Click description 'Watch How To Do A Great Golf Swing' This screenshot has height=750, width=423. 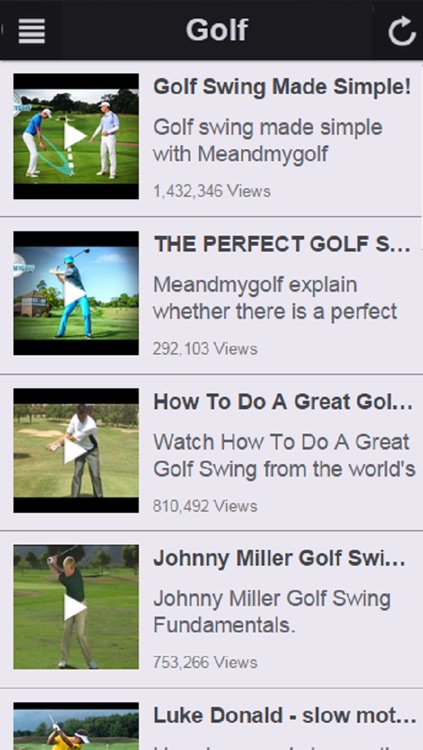coord(284,455)
